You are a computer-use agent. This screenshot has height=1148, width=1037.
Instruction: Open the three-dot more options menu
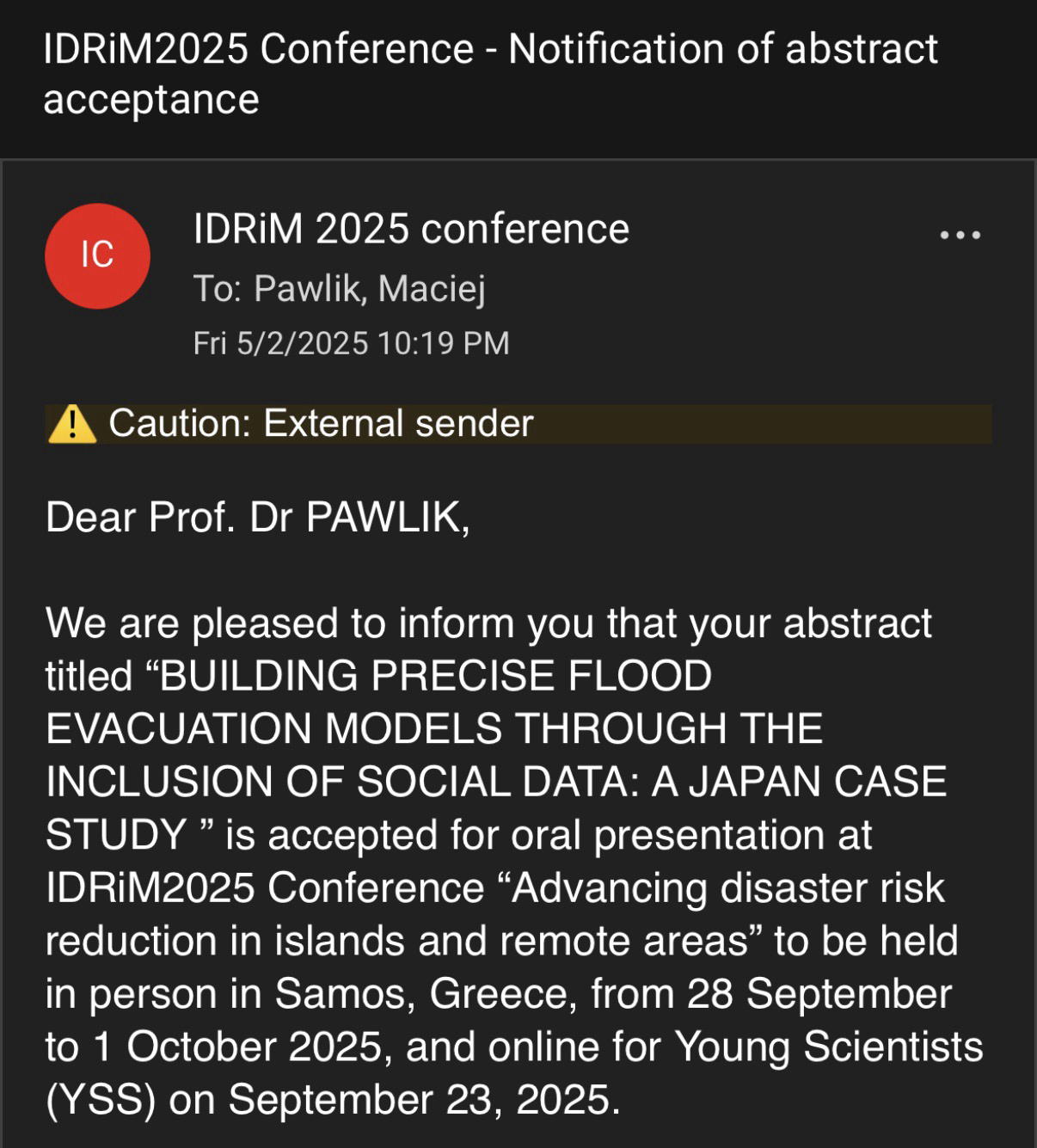(960, 235)
